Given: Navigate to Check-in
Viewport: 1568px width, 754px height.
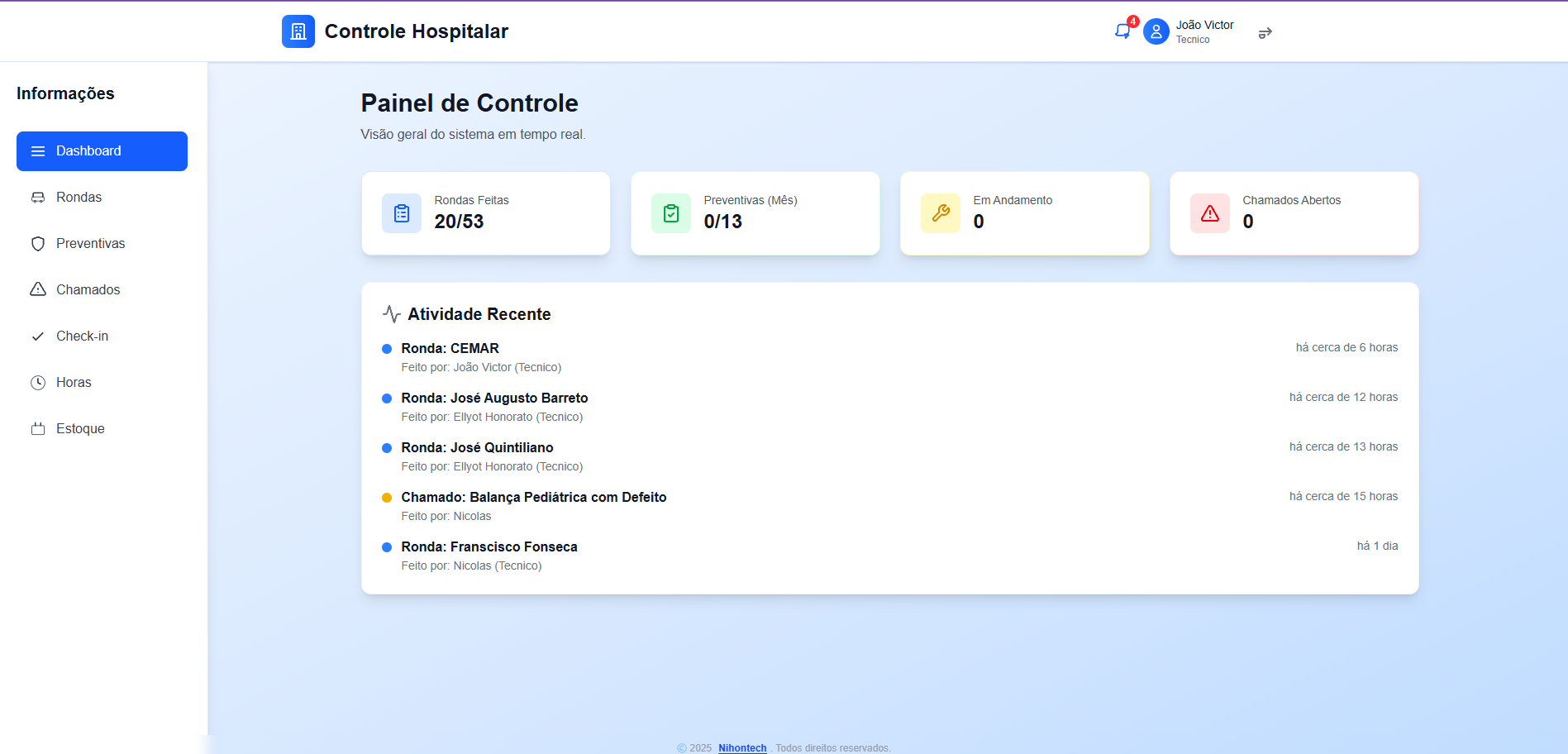Looking at the screenshot, I should [82, 336].
